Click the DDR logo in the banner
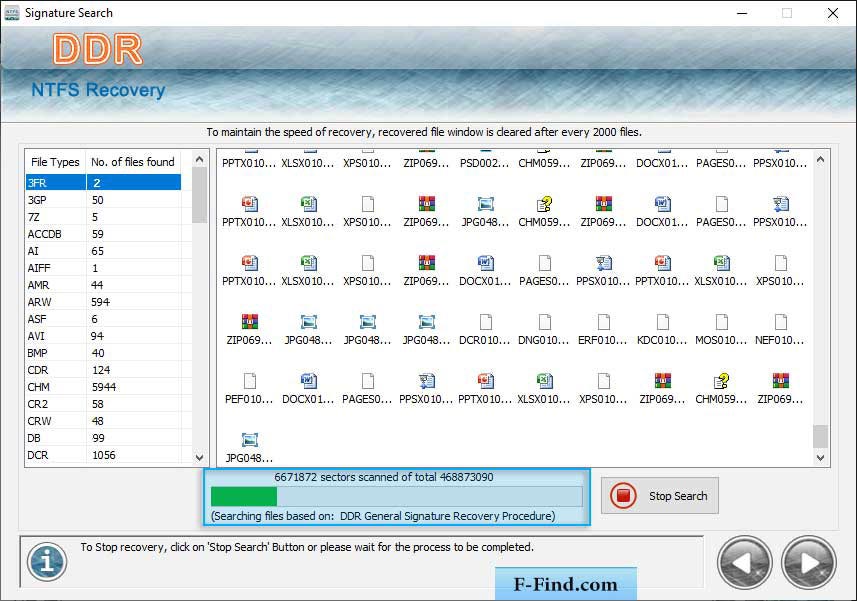 pos(98,49)
